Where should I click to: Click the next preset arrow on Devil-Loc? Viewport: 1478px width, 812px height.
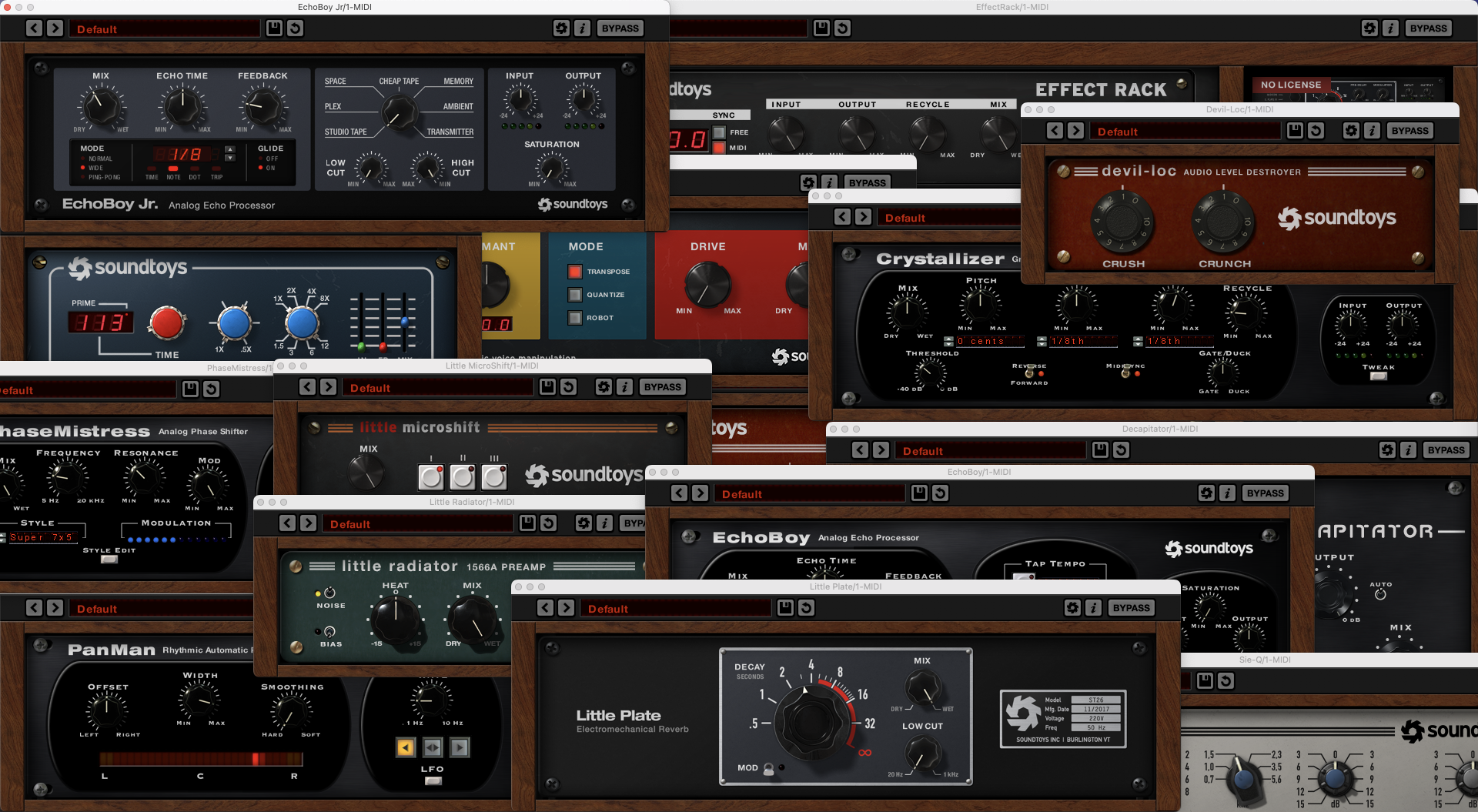1075,131
